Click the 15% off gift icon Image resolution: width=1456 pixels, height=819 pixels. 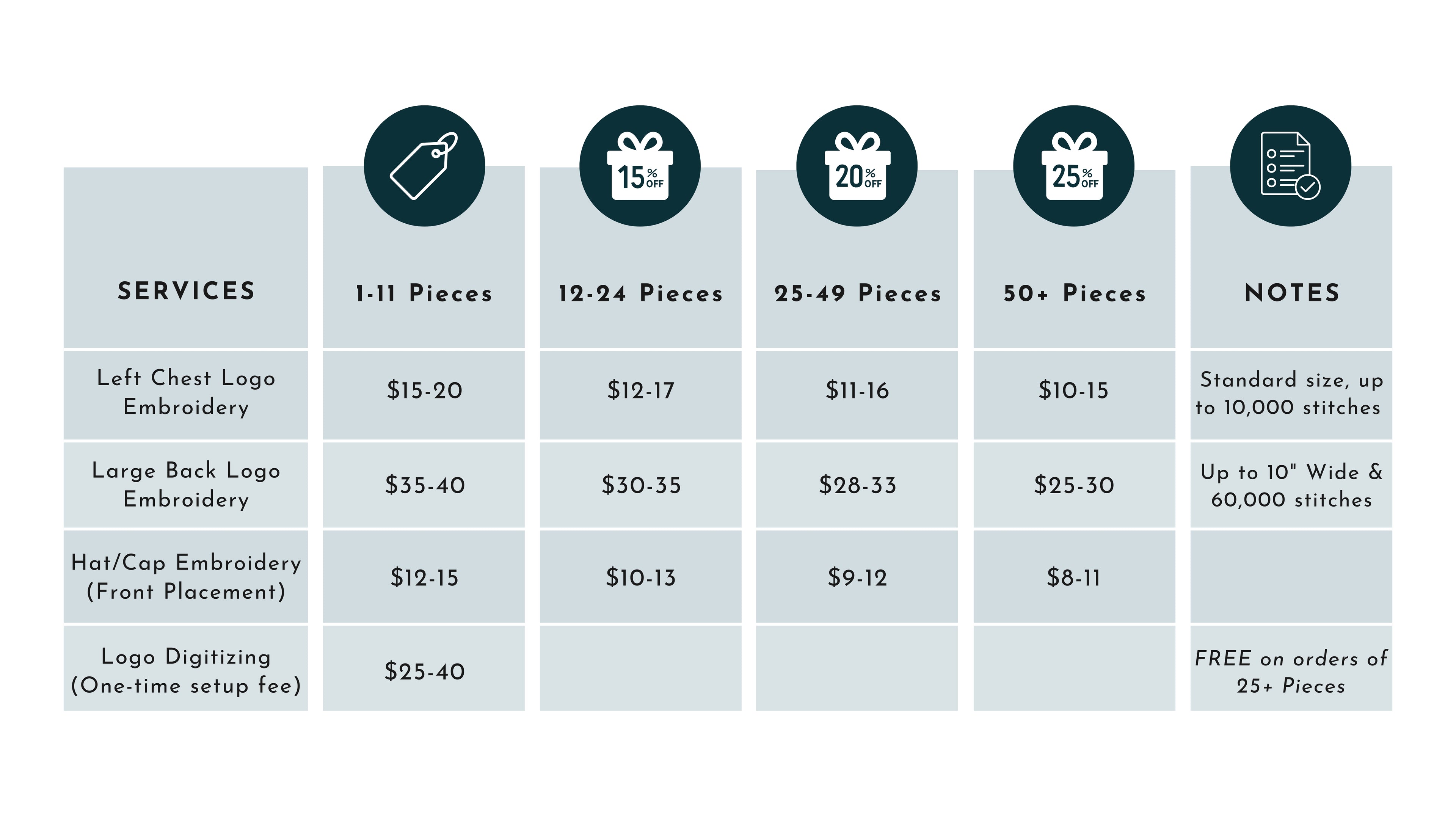click(x=640, y=166)
